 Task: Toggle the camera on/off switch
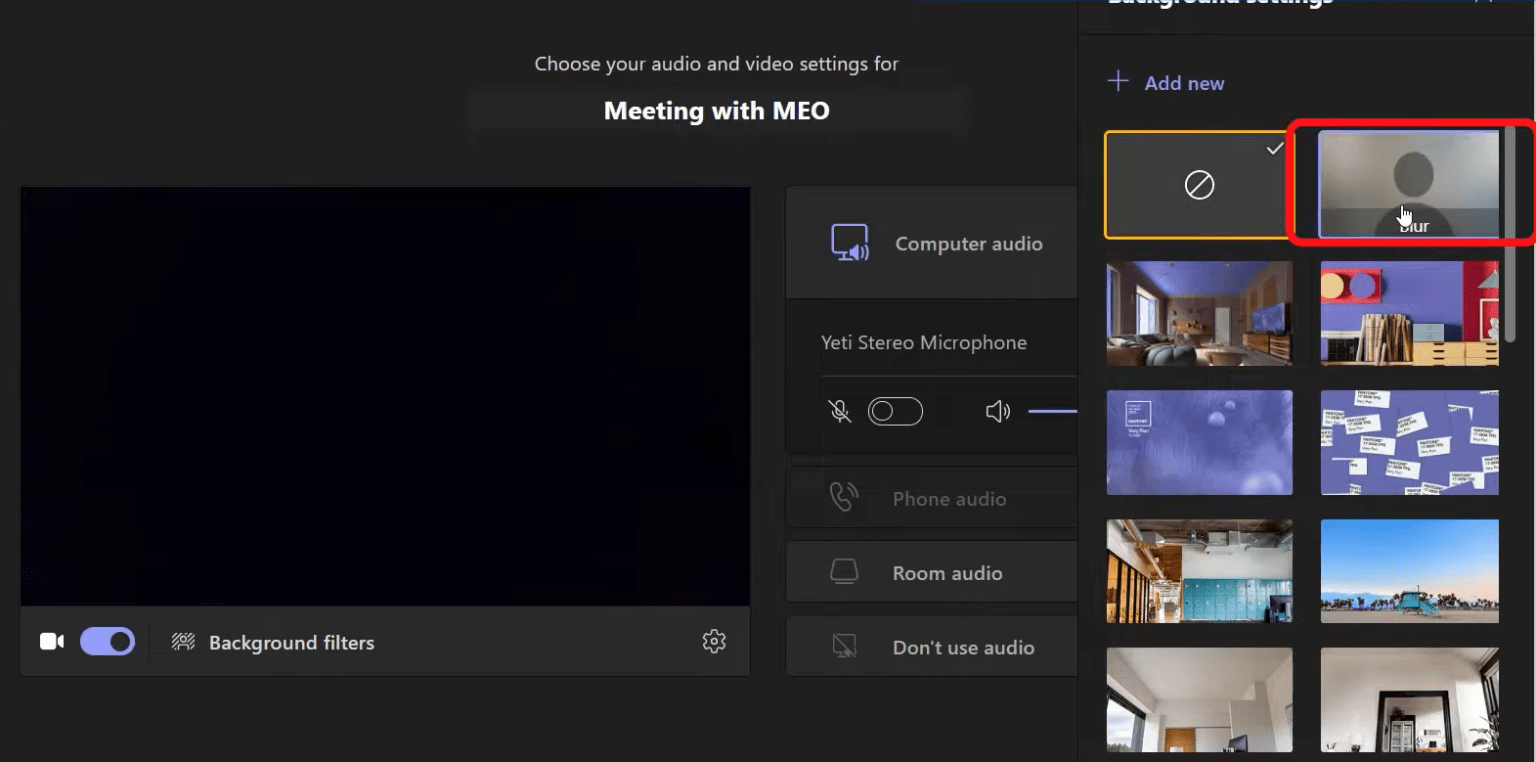click(x=107, y=640)
